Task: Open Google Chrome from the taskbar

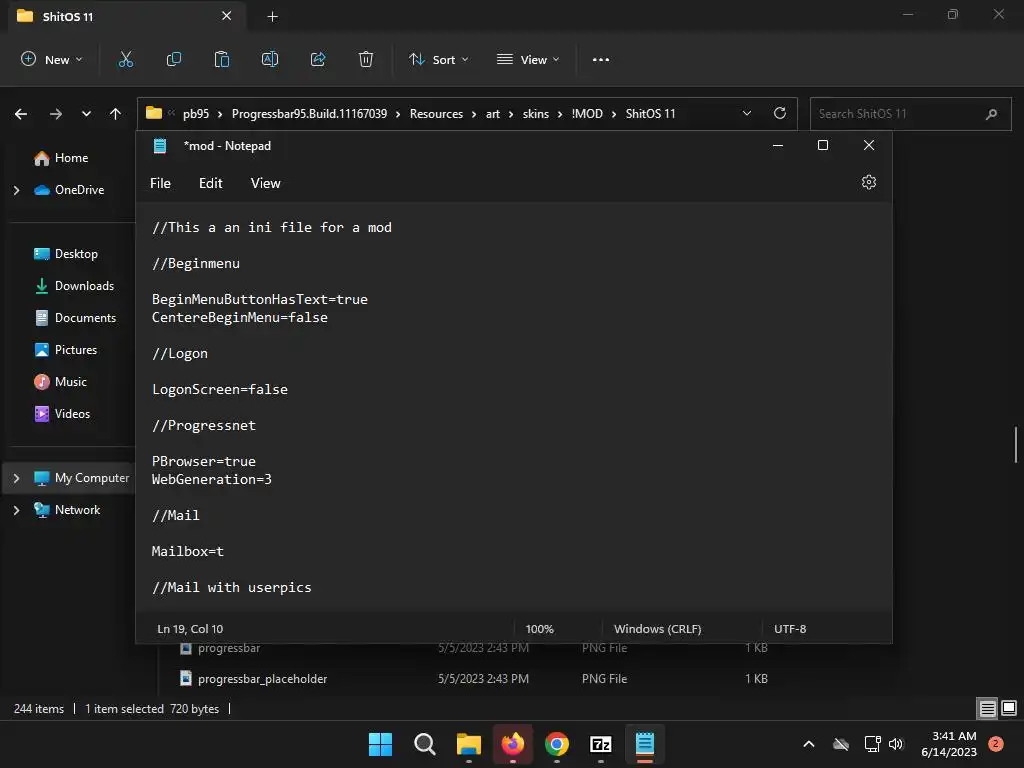Action: coord(557,744)
